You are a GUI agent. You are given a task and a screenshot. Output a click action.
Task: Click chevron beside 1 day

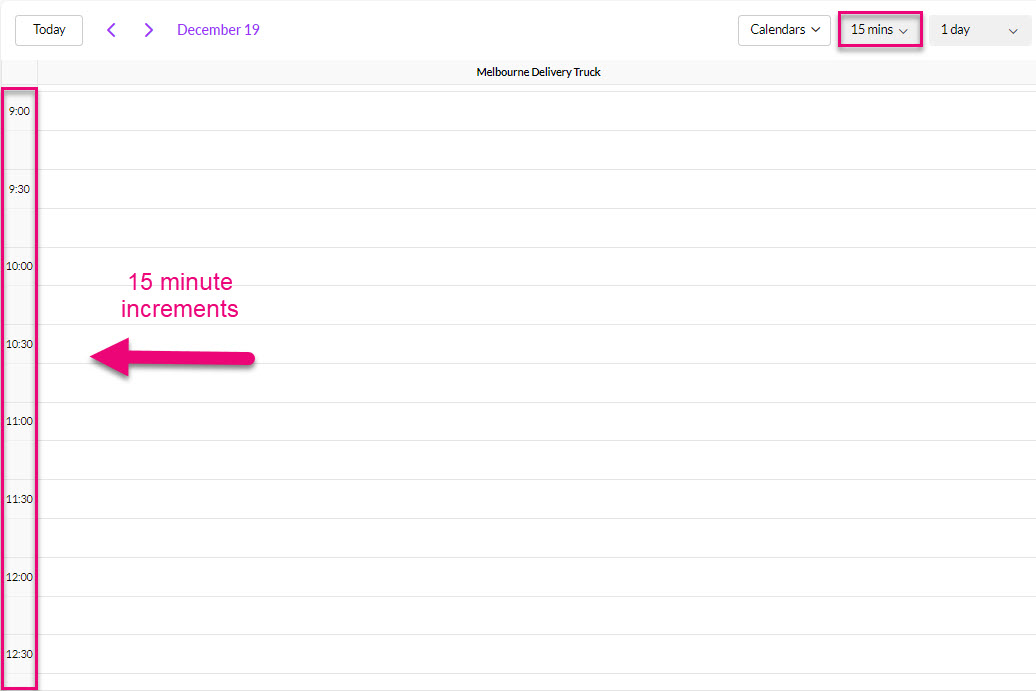tap(1013, 31)
